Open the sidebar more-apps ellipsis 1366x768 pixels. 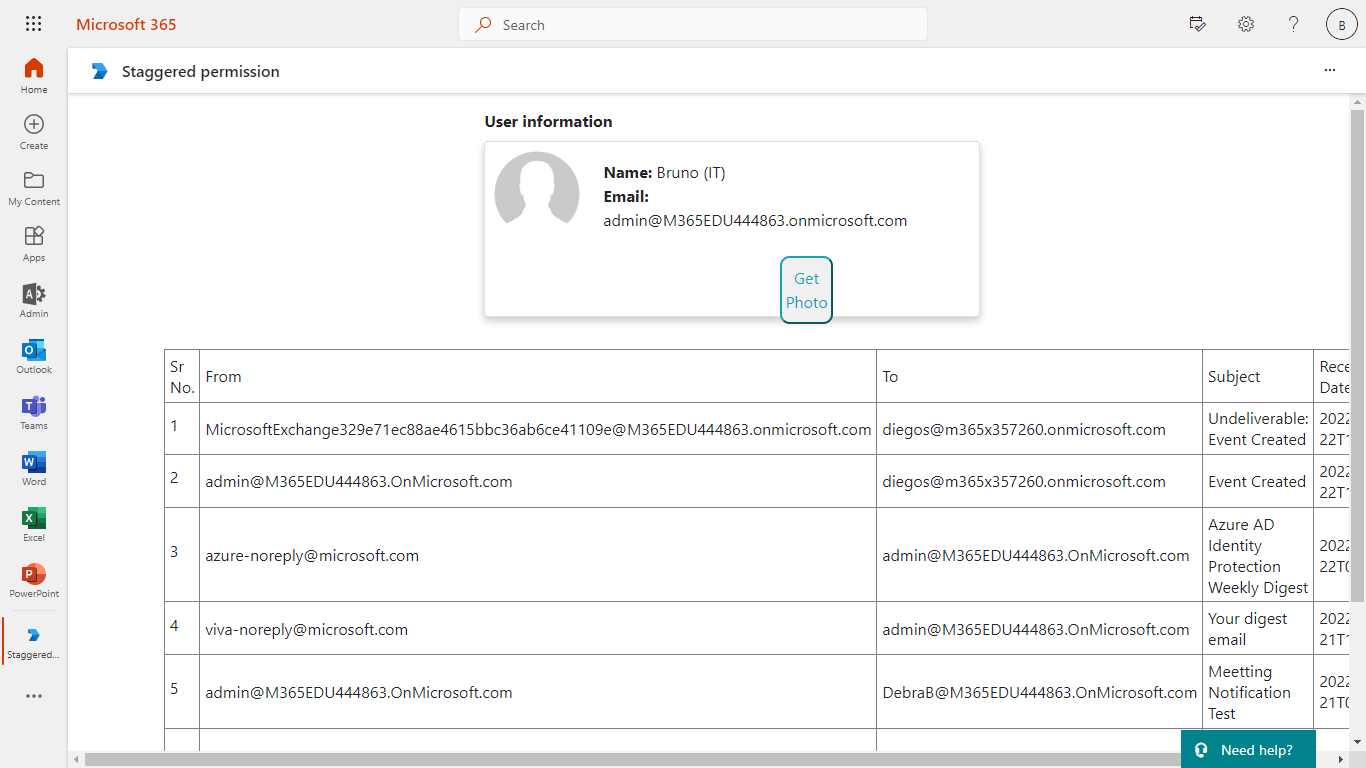[34, 696]
